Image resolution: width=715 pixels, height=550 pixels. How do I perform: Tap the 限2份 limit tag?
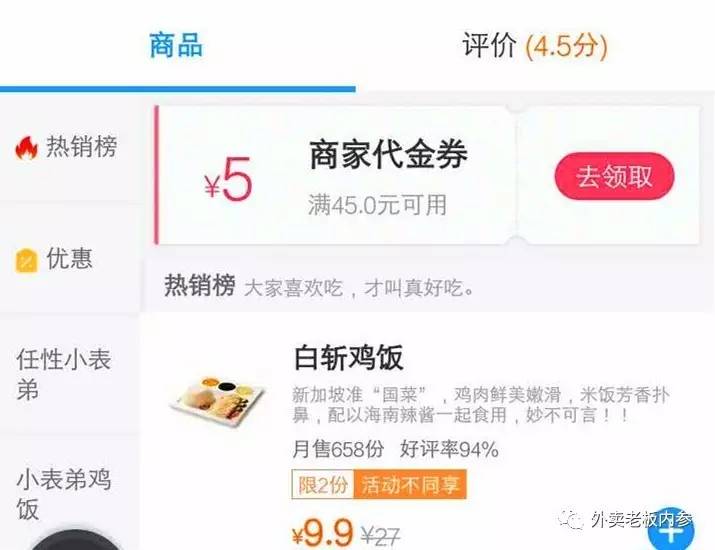323,485
